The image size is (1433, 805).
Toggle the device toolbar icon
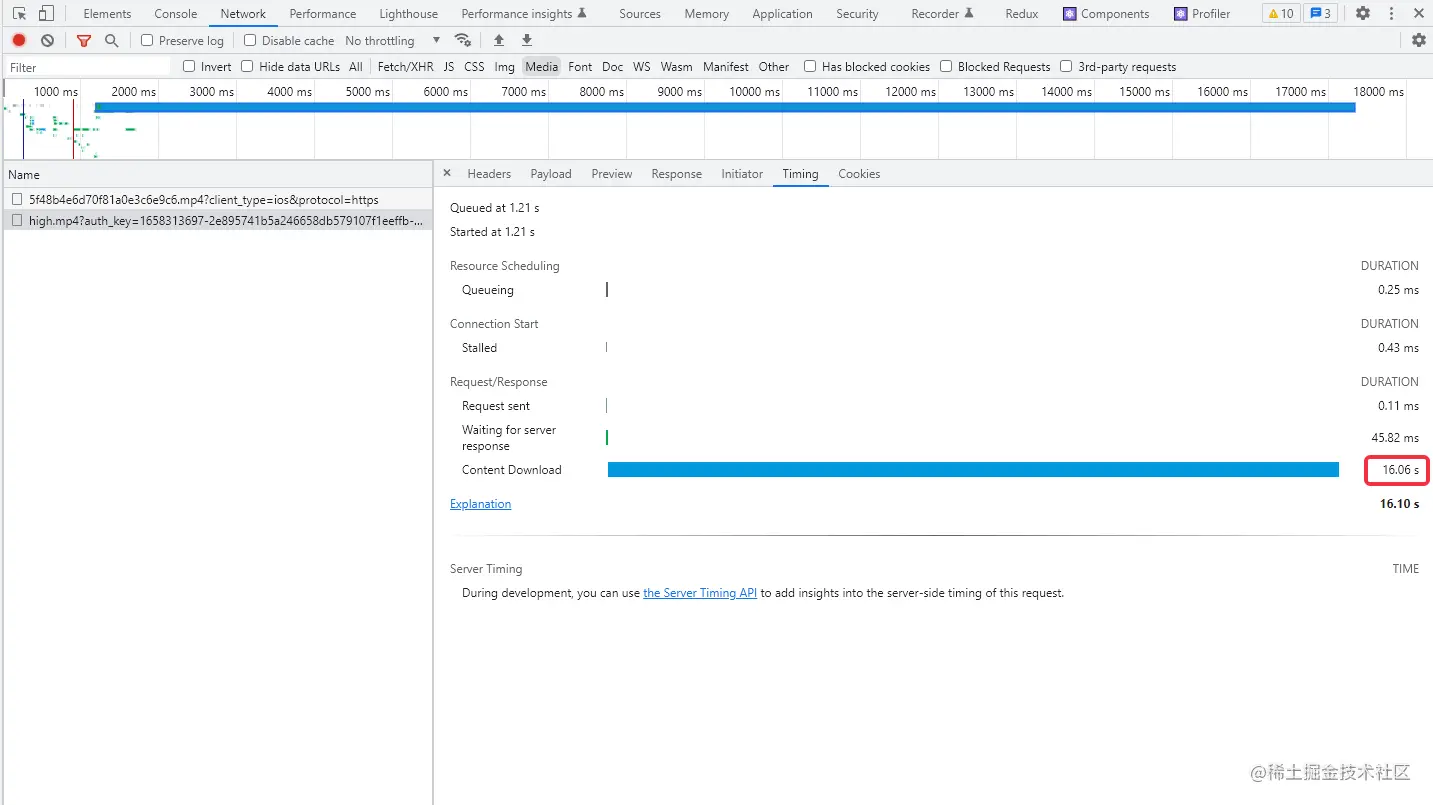[46, 14]
